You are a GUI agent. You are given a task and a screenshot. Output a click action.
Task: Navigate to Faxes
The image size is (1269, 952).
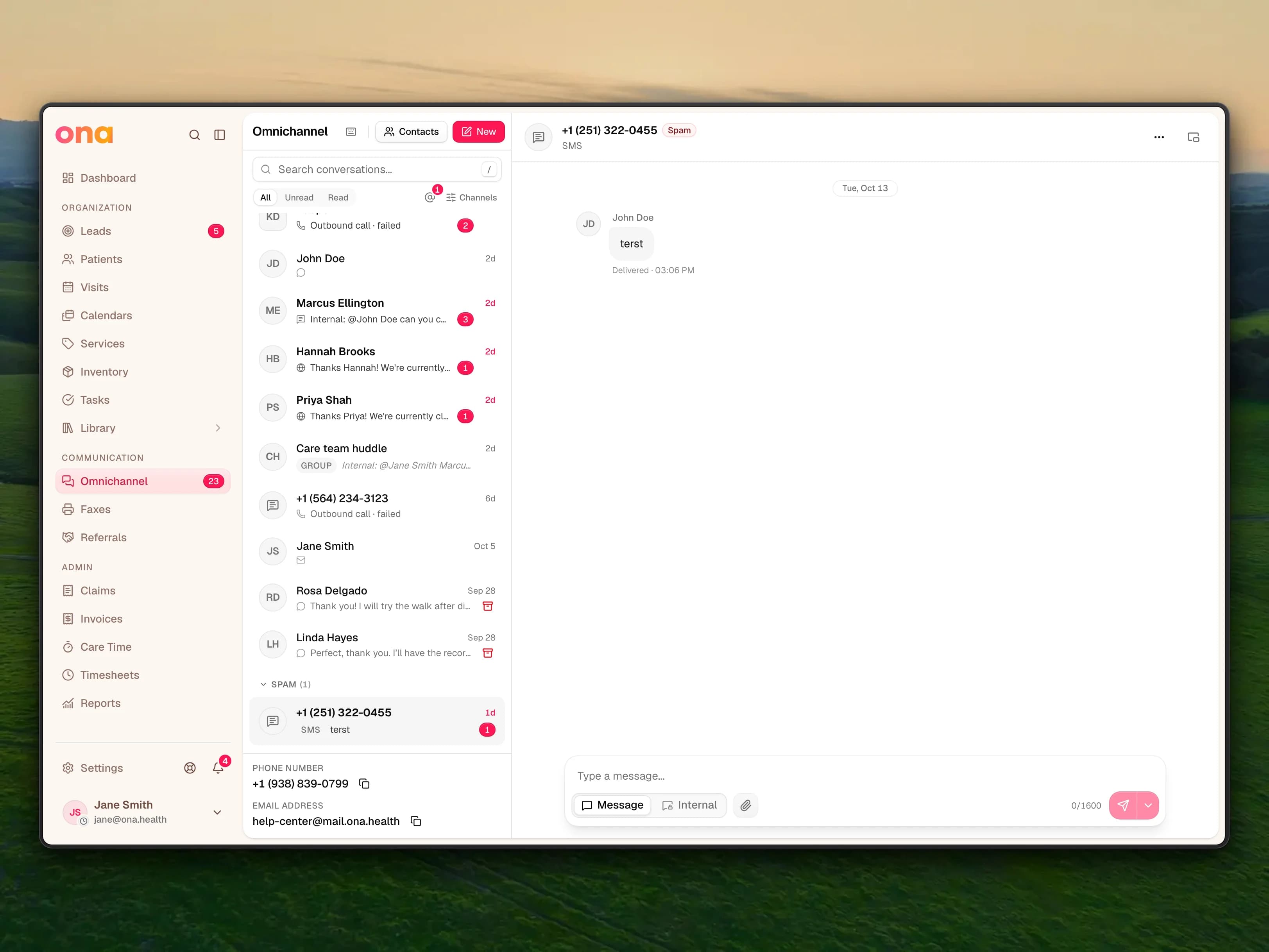[143, 509]
